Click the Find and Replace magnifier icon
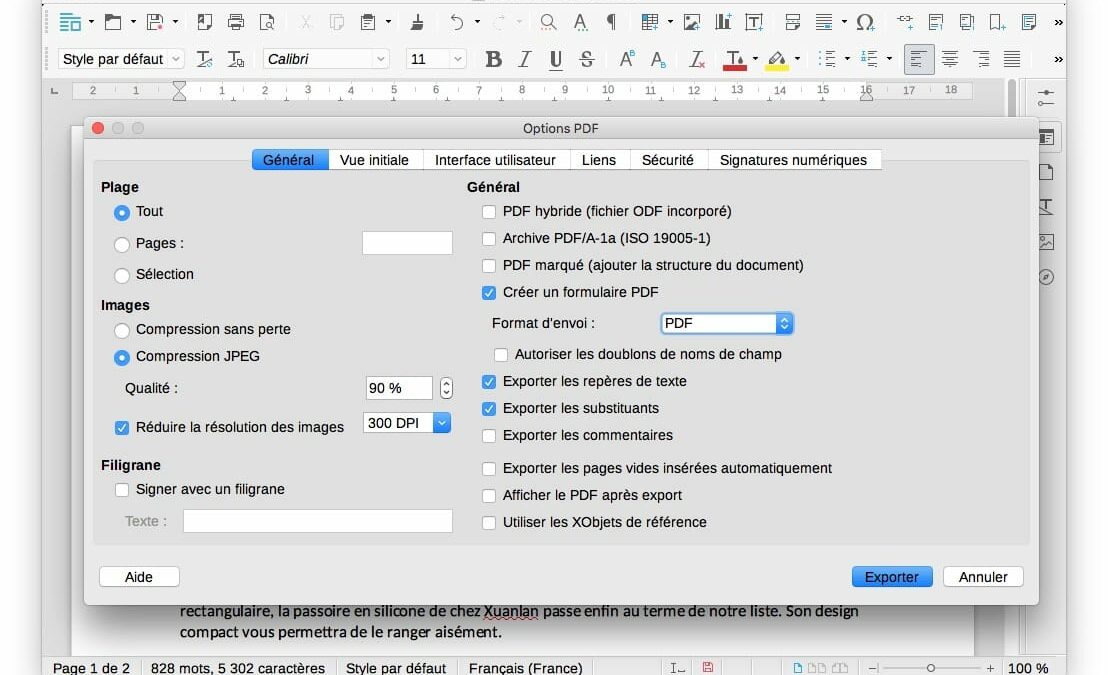Image resolution: width=1108 pixels, height=675 pixels. click(548, 21)
